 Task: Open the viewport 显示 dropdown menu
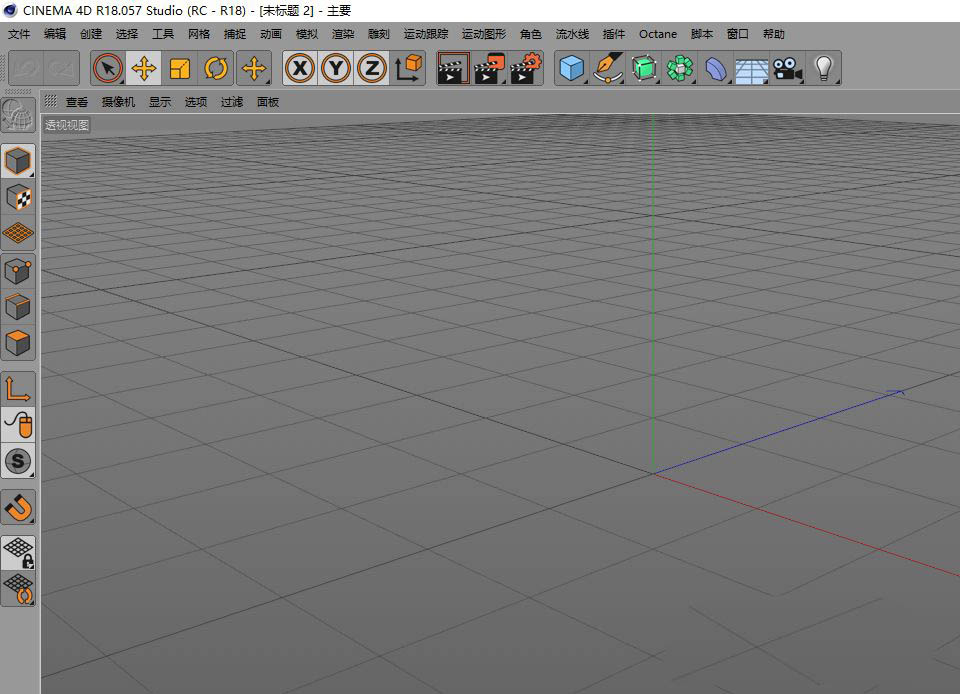click(160, 102)
